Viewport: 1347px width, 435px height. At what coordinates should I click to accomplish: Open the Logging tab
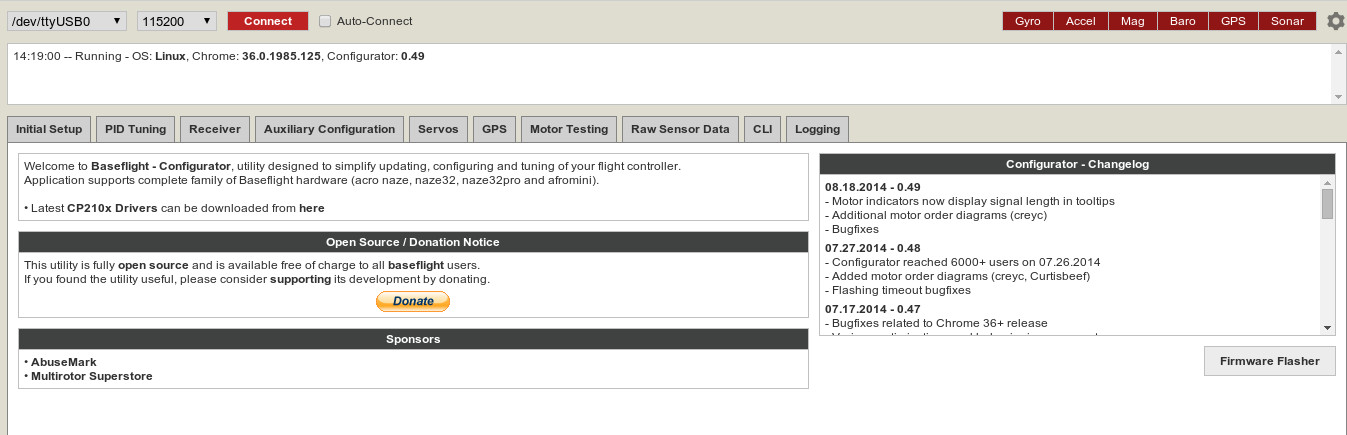pyautogui.click(x=817, y=129)
